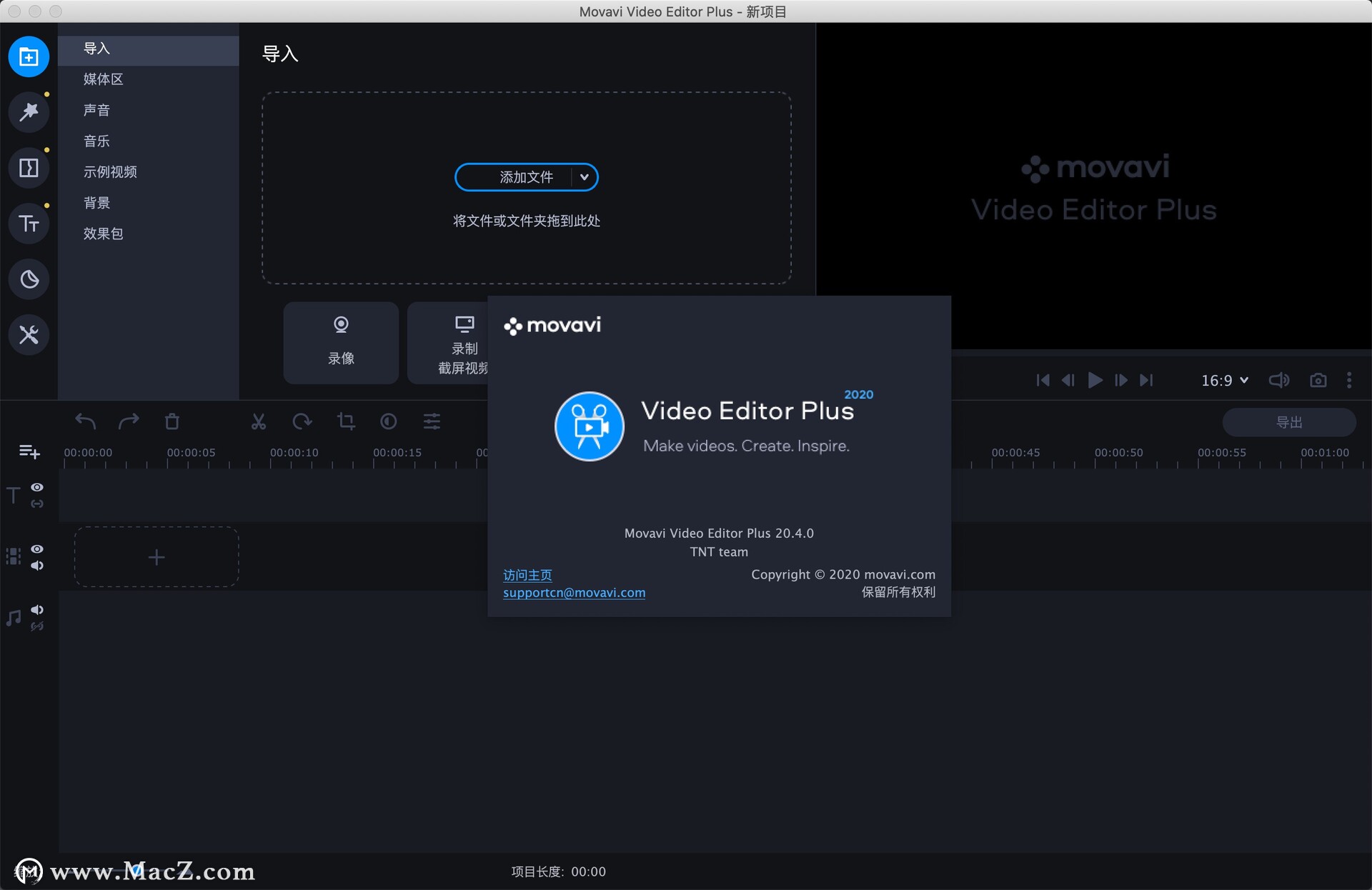This screenshot has height=890, width=1372.
Task: Click the supportcn@movavi.com email link
Action: click(x=574, y=593)
